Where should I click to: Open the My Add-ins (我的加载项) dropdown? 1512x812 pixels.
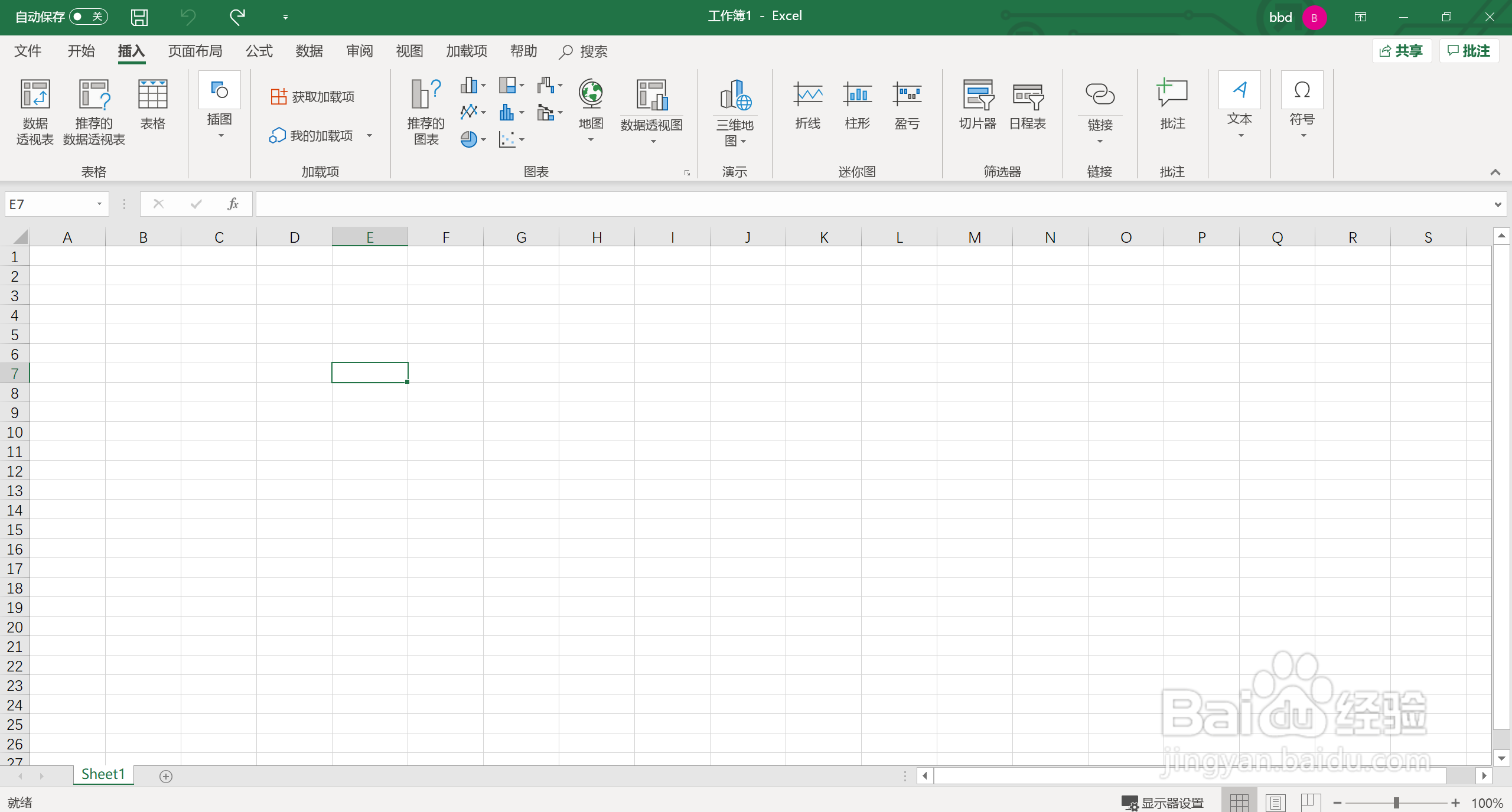(370, 136)
